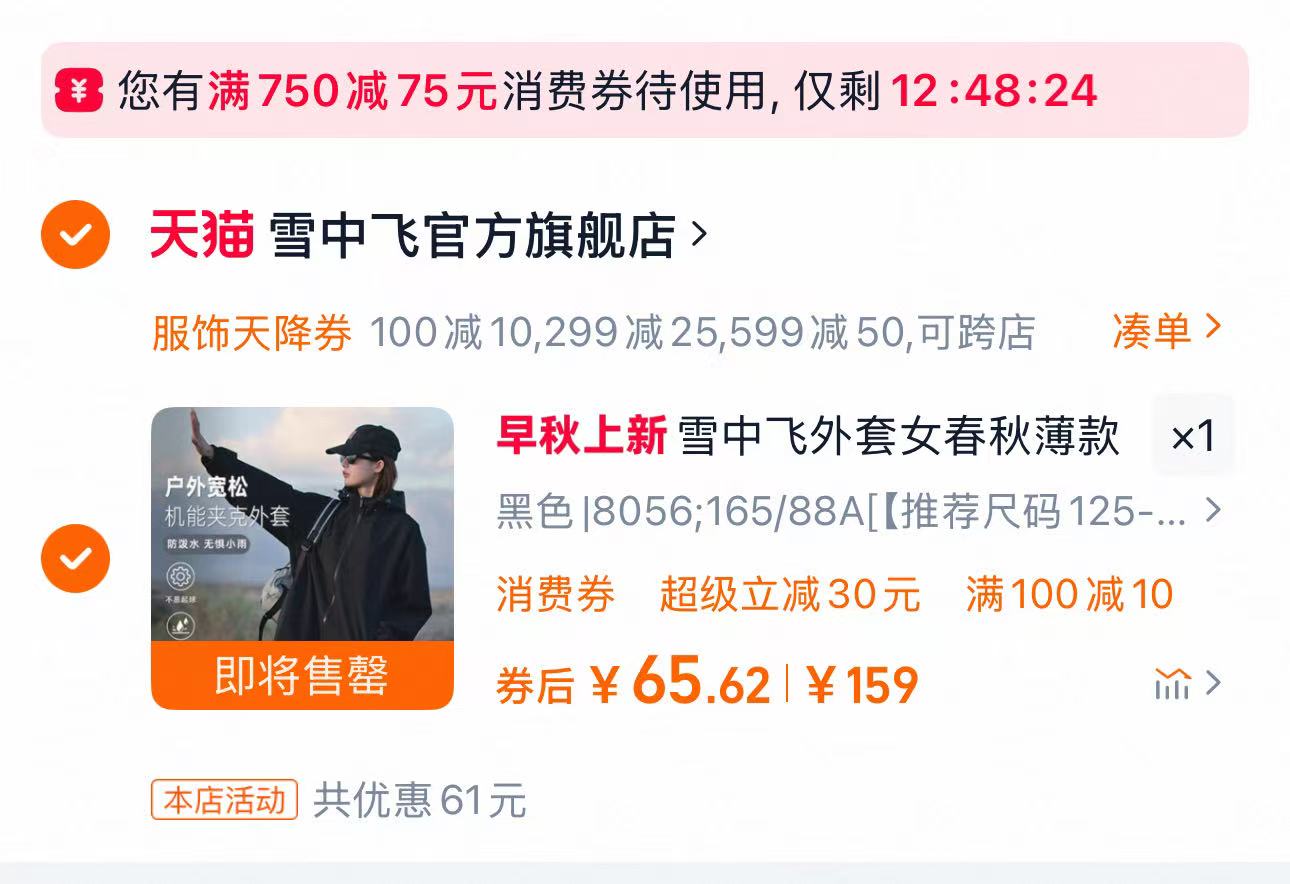Tap 凑单 to add more items
Viewport: 1290px width, 884px height.
click(1167, 331)
